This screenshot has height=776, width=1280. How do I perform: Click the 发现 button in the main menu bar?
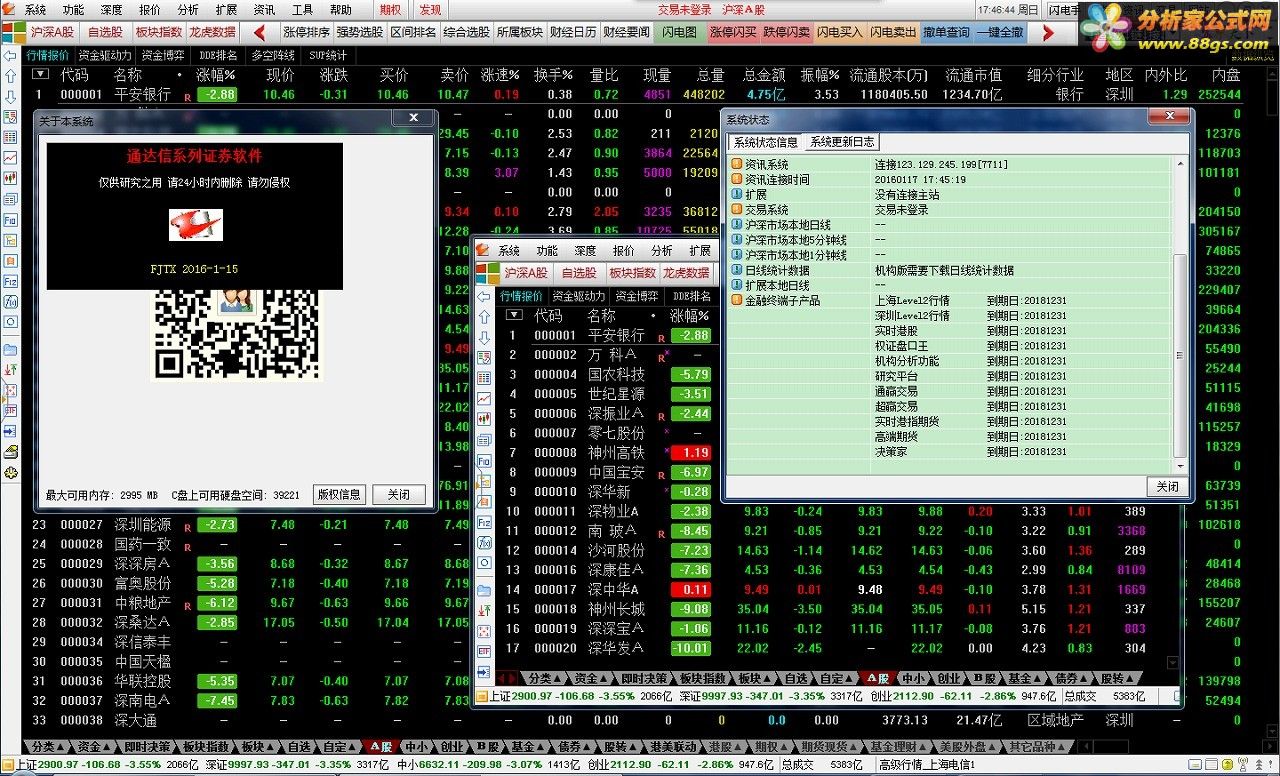430,10
